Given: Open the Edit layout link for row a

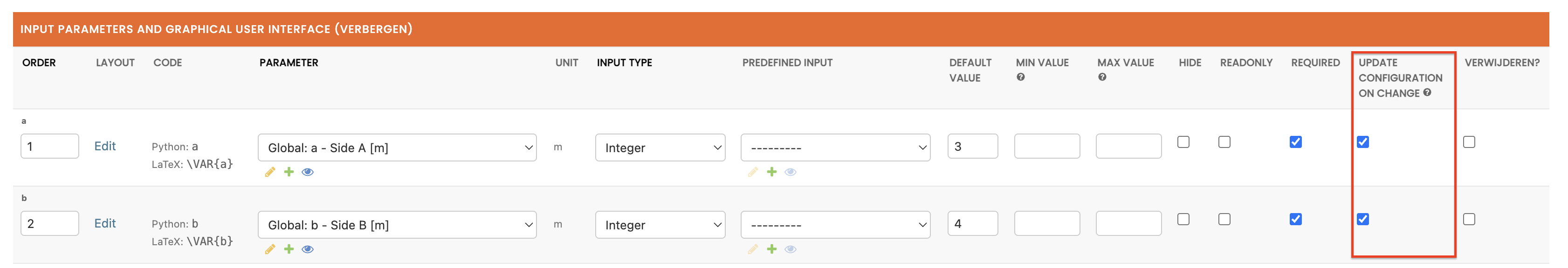Looking at the screenshot, I should pyautogui.click(x=105, y=146).
